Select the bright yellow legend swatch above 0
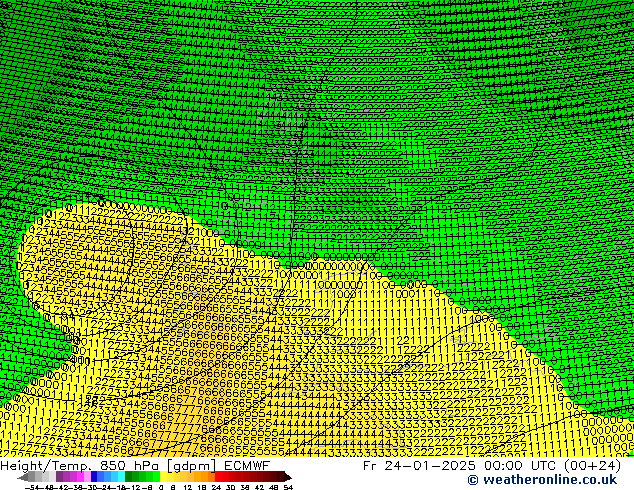Screen dimensions: 634x490 tap(163, 476)
